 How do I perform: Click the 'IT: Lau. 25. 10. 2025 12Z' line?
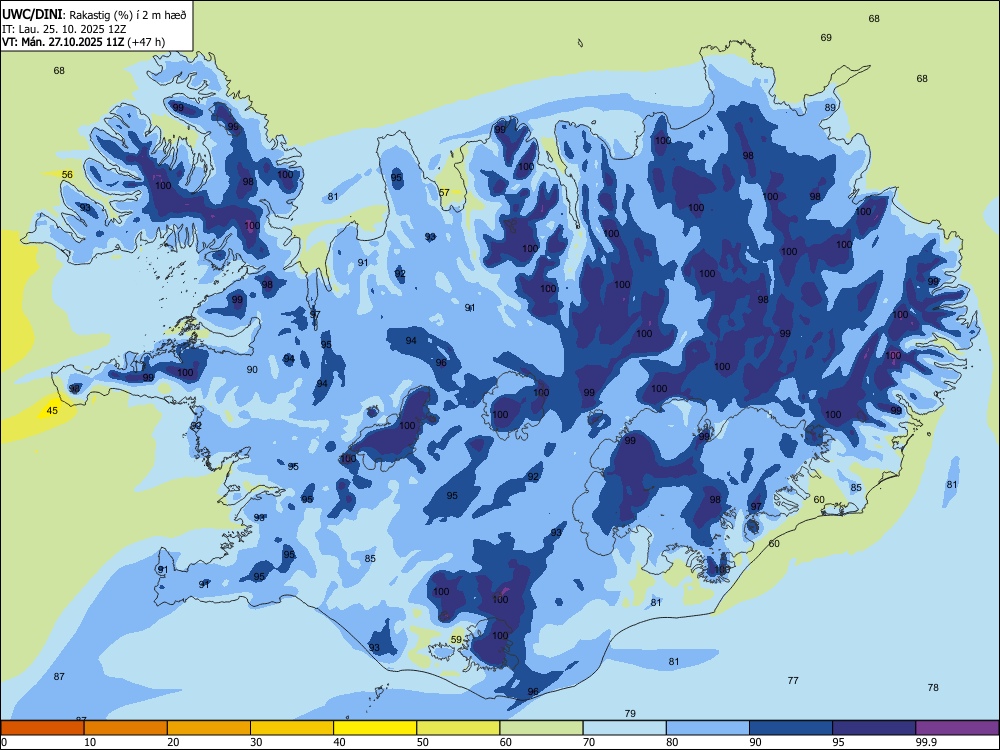coord(64,29)
